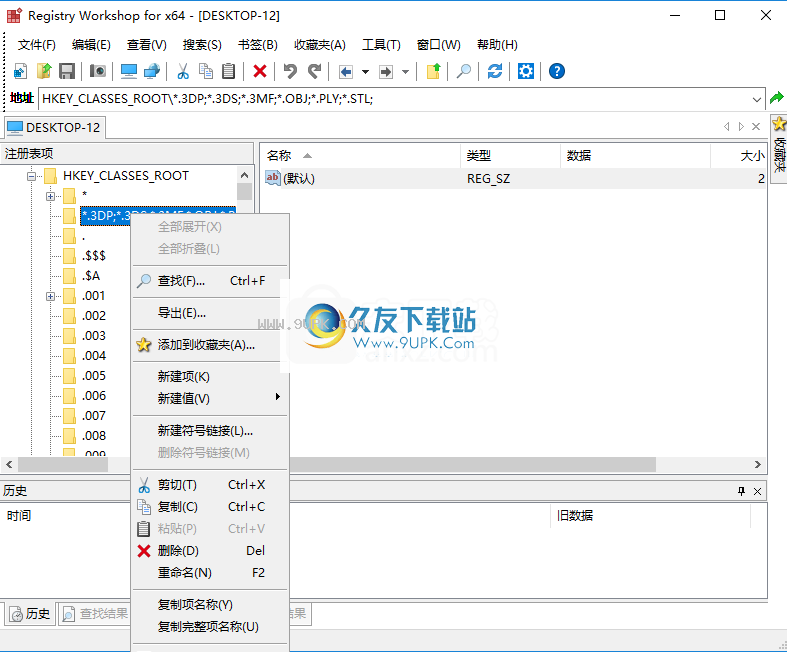Viewport: 787px width, 653px height.
Task: Open the 书签(B) menu
Action: 257,45
